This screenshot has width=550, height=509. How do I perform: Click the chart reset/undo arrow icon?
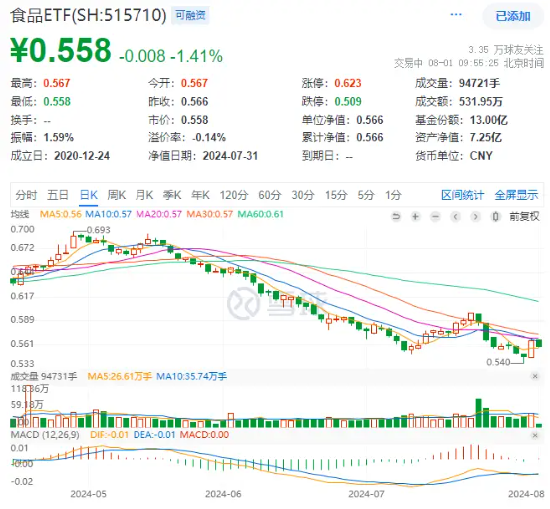click(x=396, y=216)
